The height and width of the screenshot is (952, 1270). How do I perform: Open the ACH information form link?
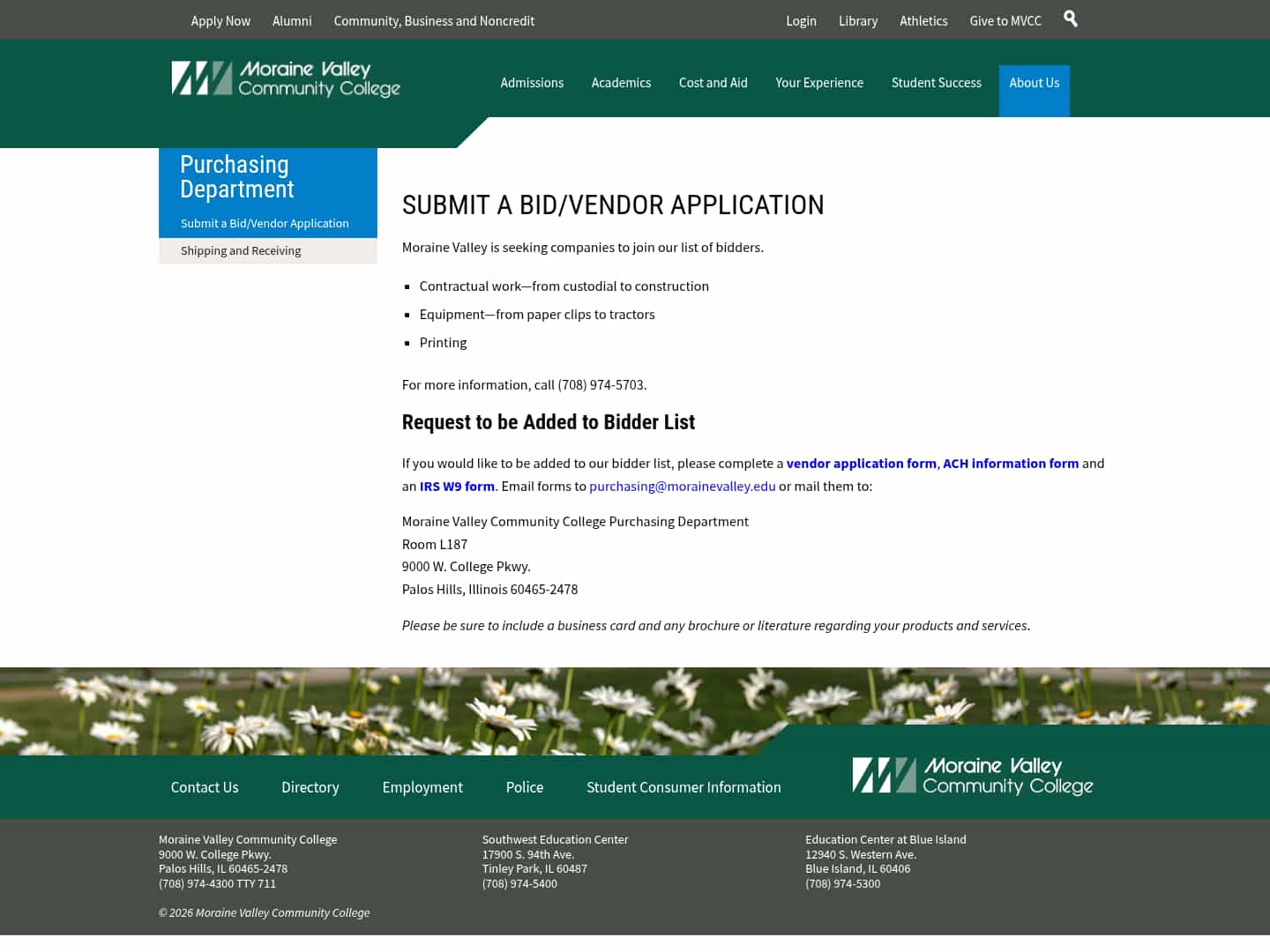pos(1011,464)
